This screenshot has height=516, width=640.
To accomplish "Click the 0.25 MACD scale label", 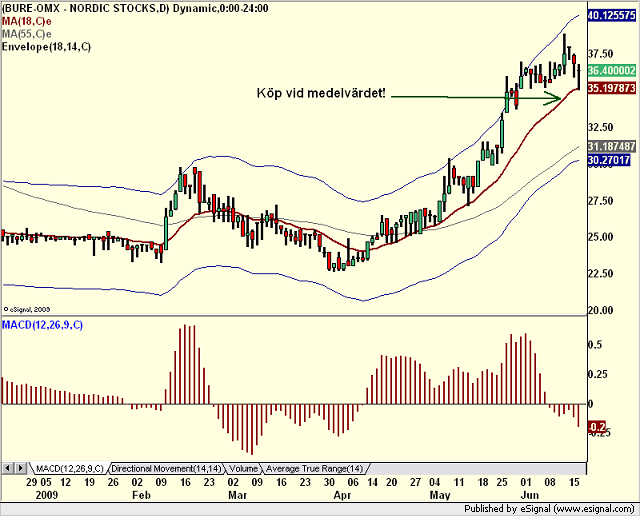I will point(599,374).
